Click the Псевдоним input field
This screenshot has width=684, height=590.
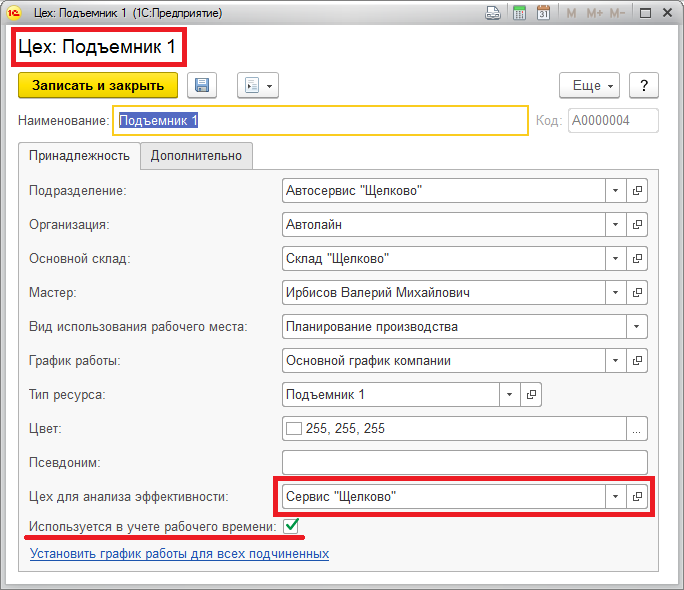(x=465, y=463)
